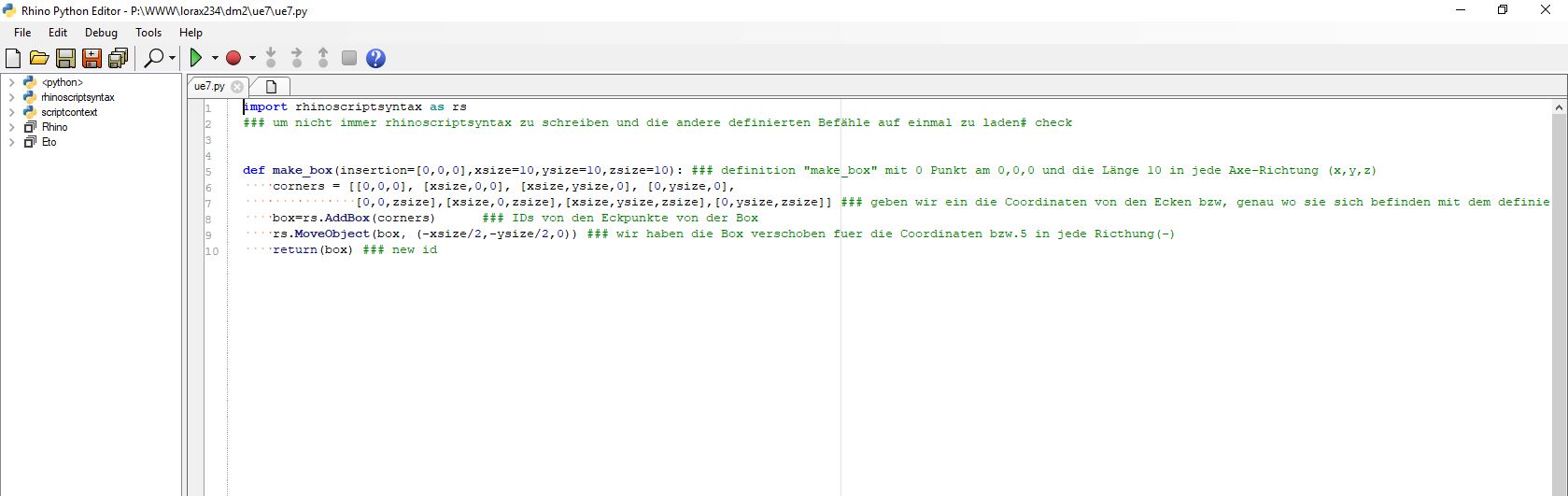The width and height of the screenshot is (1568, 496).
Task: Open the Tools menu
Action: click(148, 32)
